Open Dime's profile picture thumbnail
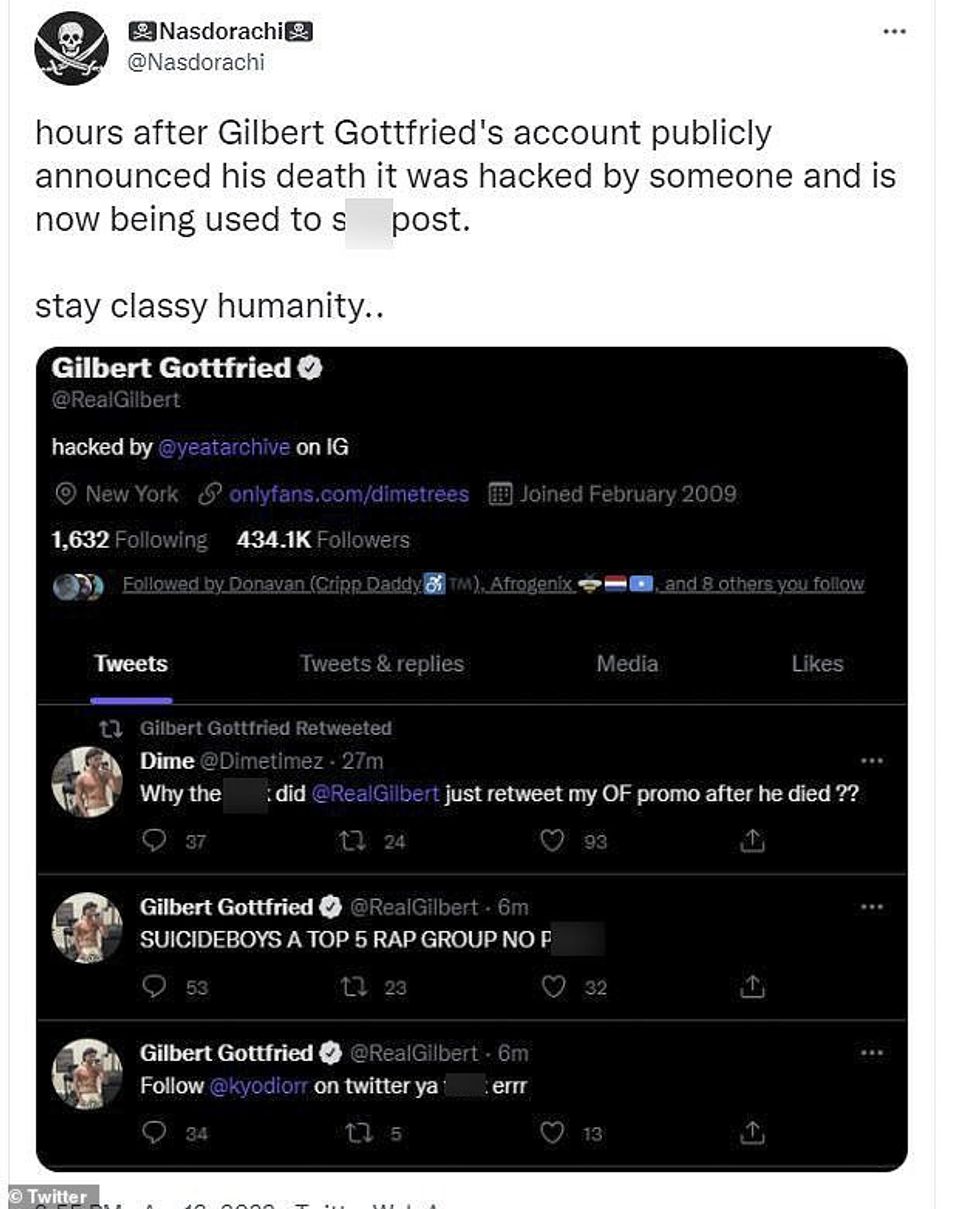This screenshot has width=980, height=1209. 87,783
